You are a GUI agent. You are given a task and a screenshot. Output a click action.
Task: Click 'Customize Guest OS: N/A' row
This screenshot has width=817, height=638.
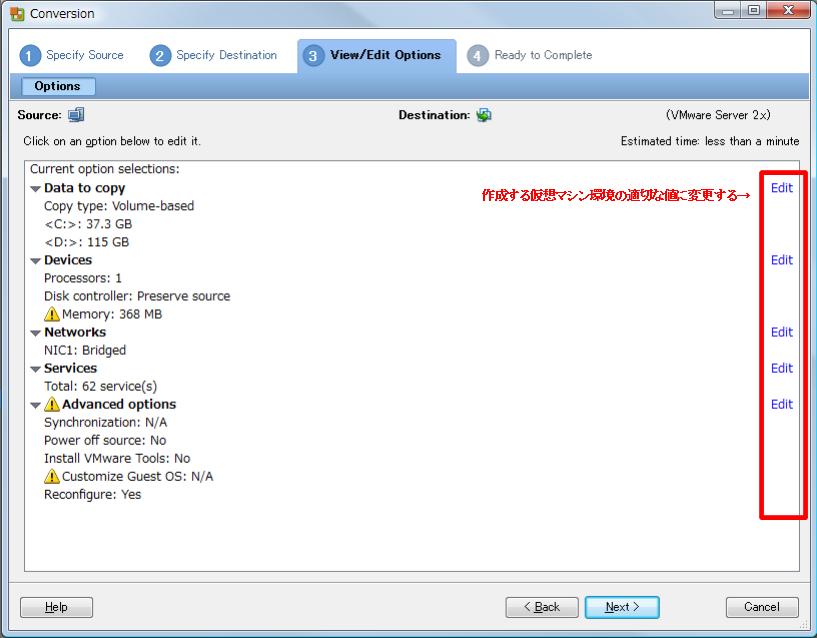(x=138, y=476)
